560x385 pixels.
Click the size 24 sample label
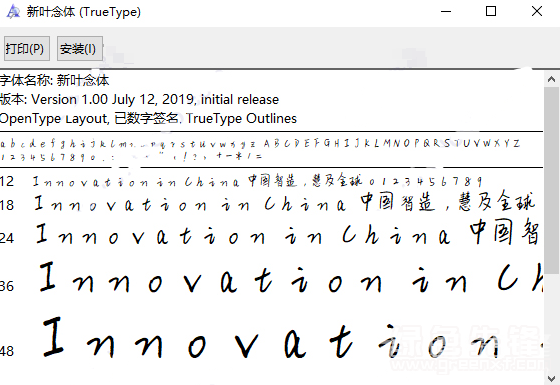click(7, 238)
